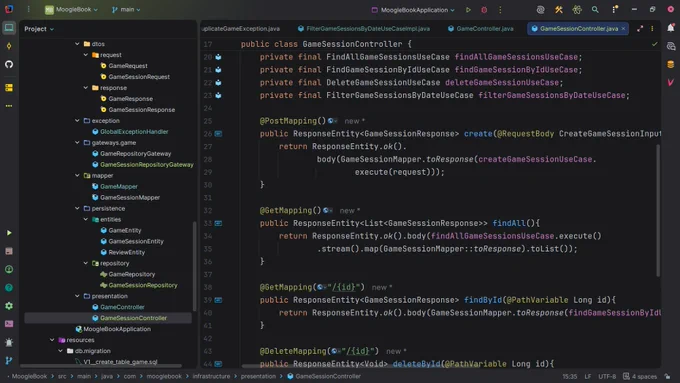The height and width of the screenshot is (383, 680).
Task: Click findById method name in editor
Action: (483, 300)
